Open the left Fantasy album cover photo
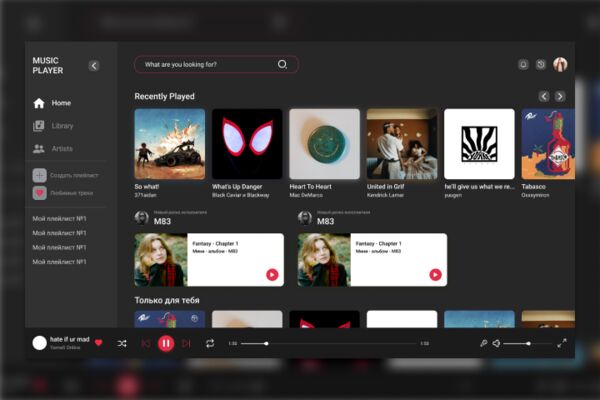 (161, 260)
